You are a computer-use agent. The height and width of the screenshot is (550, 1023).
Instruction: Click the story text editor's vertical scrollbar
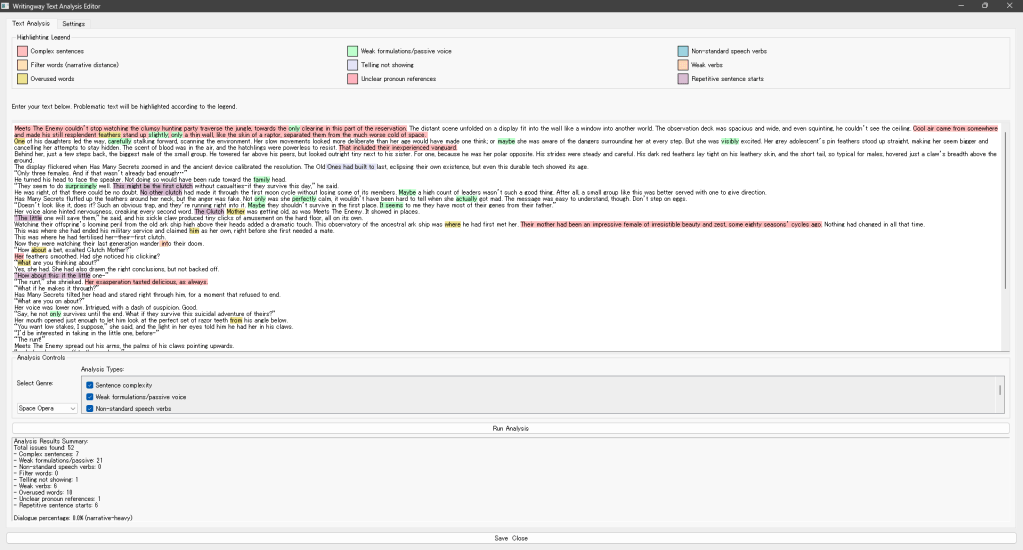(x=1006, y=220)
